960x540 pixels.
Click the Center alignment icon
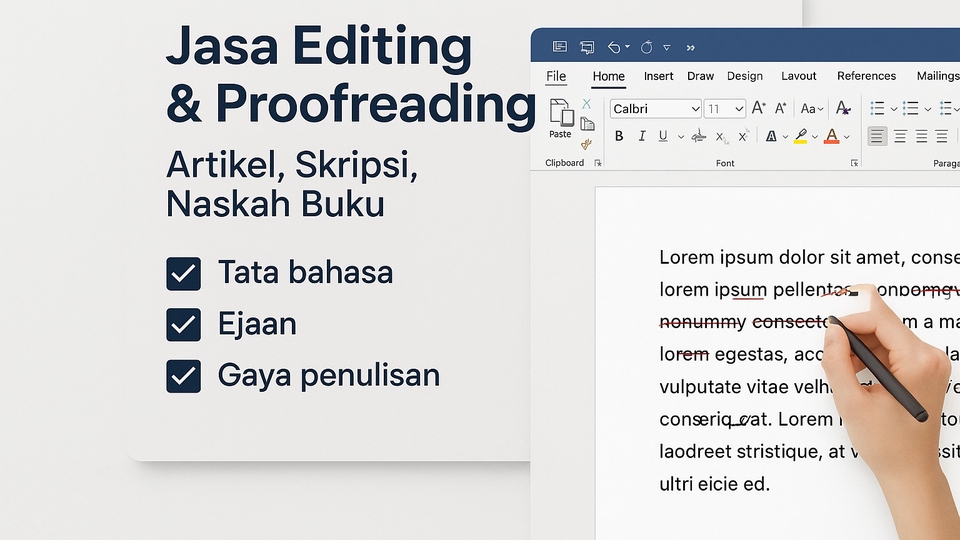[x=900, y=136]
